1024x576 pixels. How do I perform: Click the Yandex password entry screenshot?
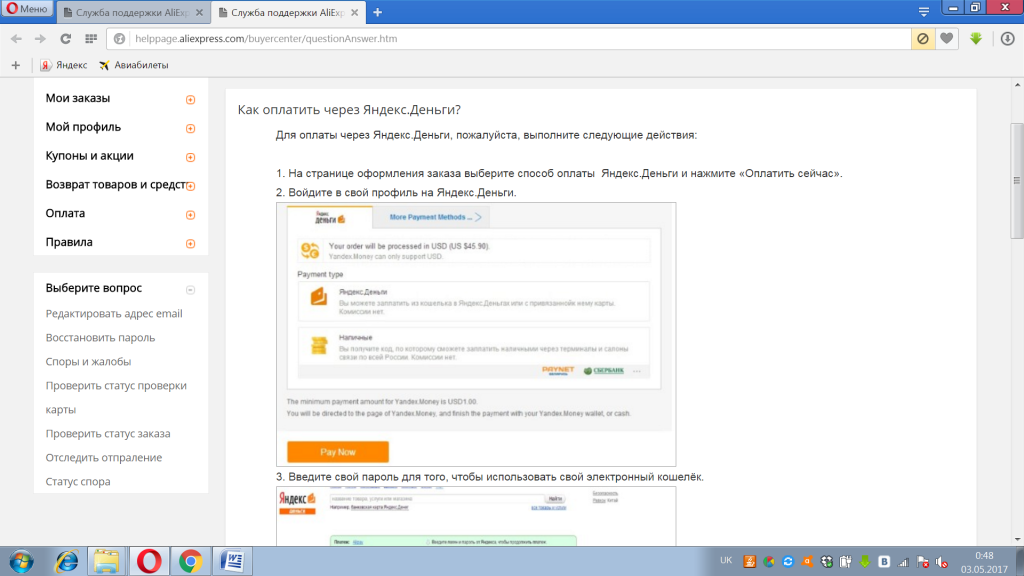click(476, 516)
